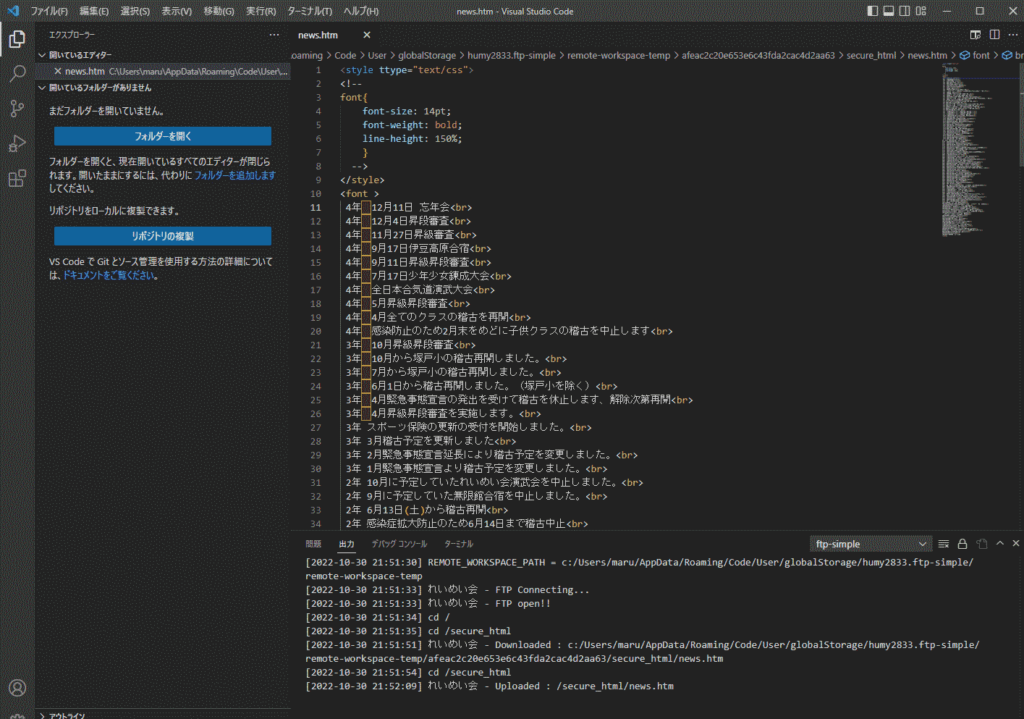
Task: Open the Source Control view
Action: pos(17,109)
